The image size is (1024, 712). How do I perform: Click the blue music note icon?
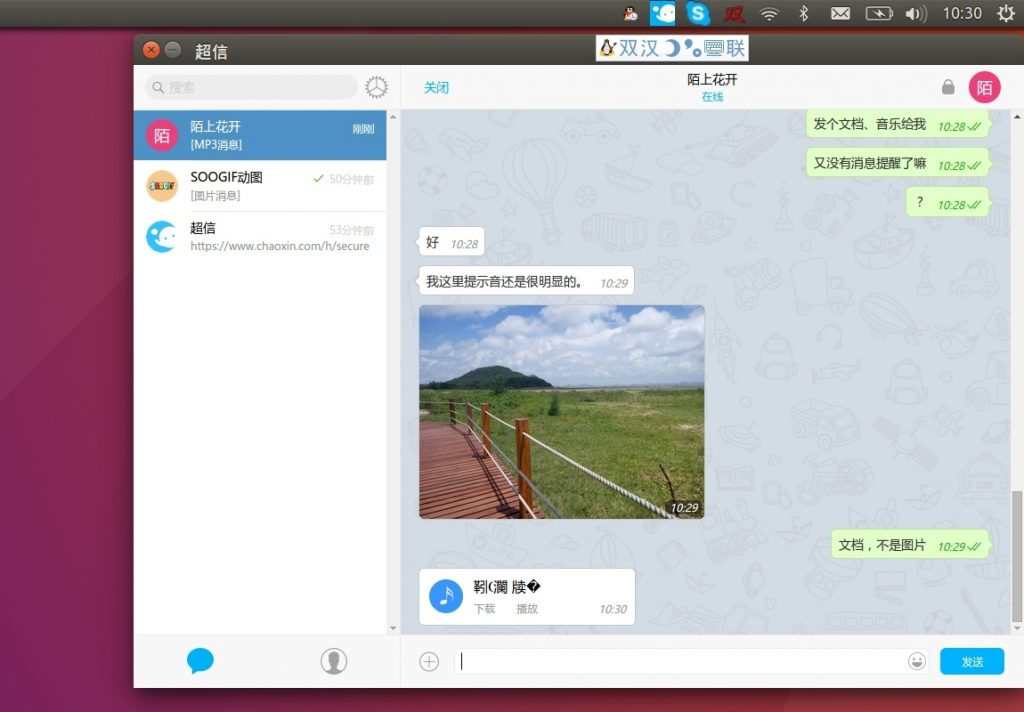click(x=446, y=596)
